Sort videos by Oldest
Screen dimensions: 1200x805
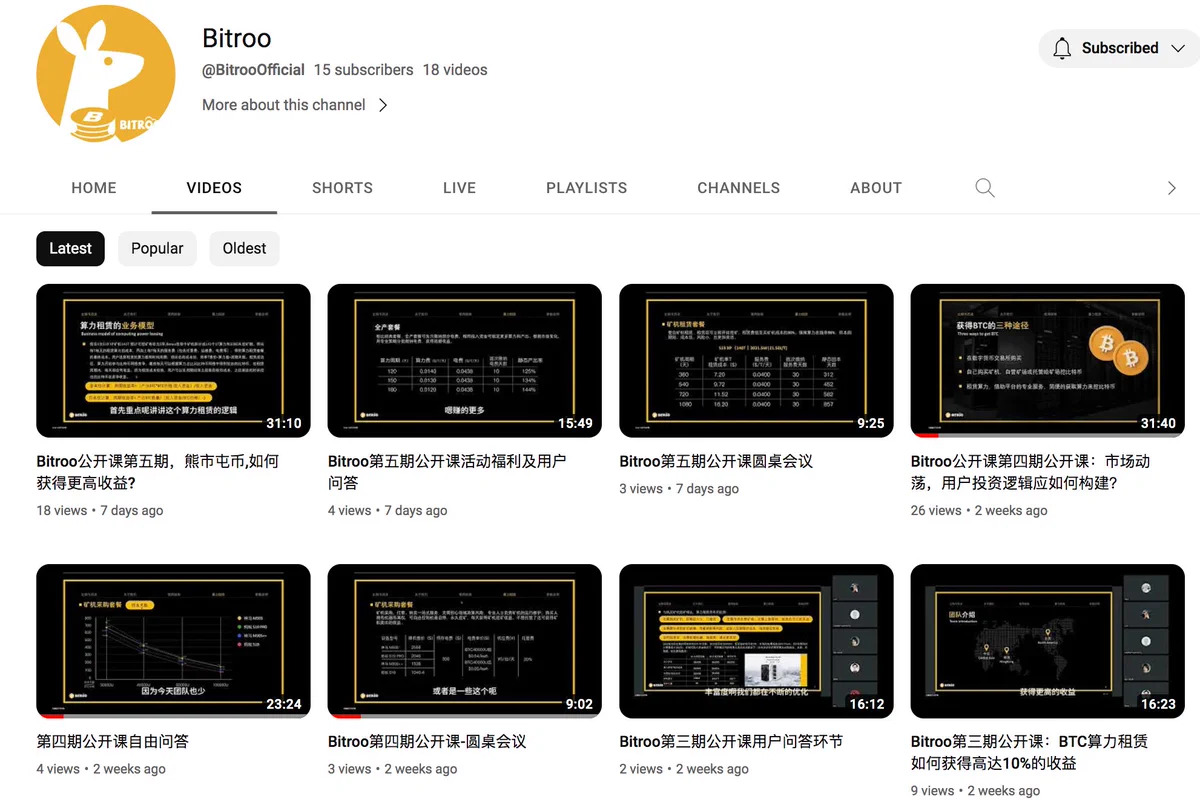244,248
